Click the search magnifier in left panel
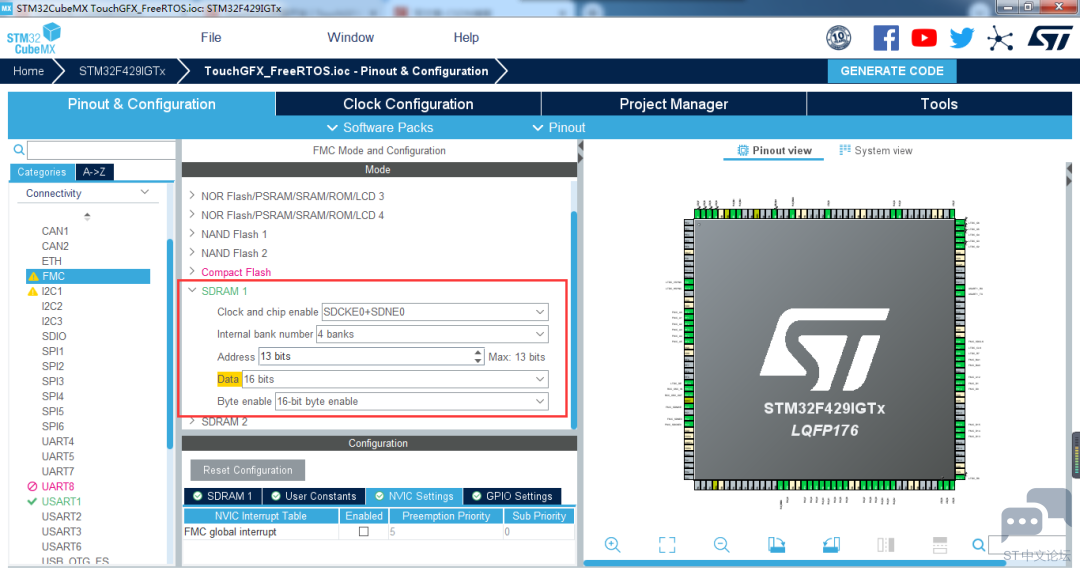The height and width of the screenshot is (571, 1080). (19, 149)
